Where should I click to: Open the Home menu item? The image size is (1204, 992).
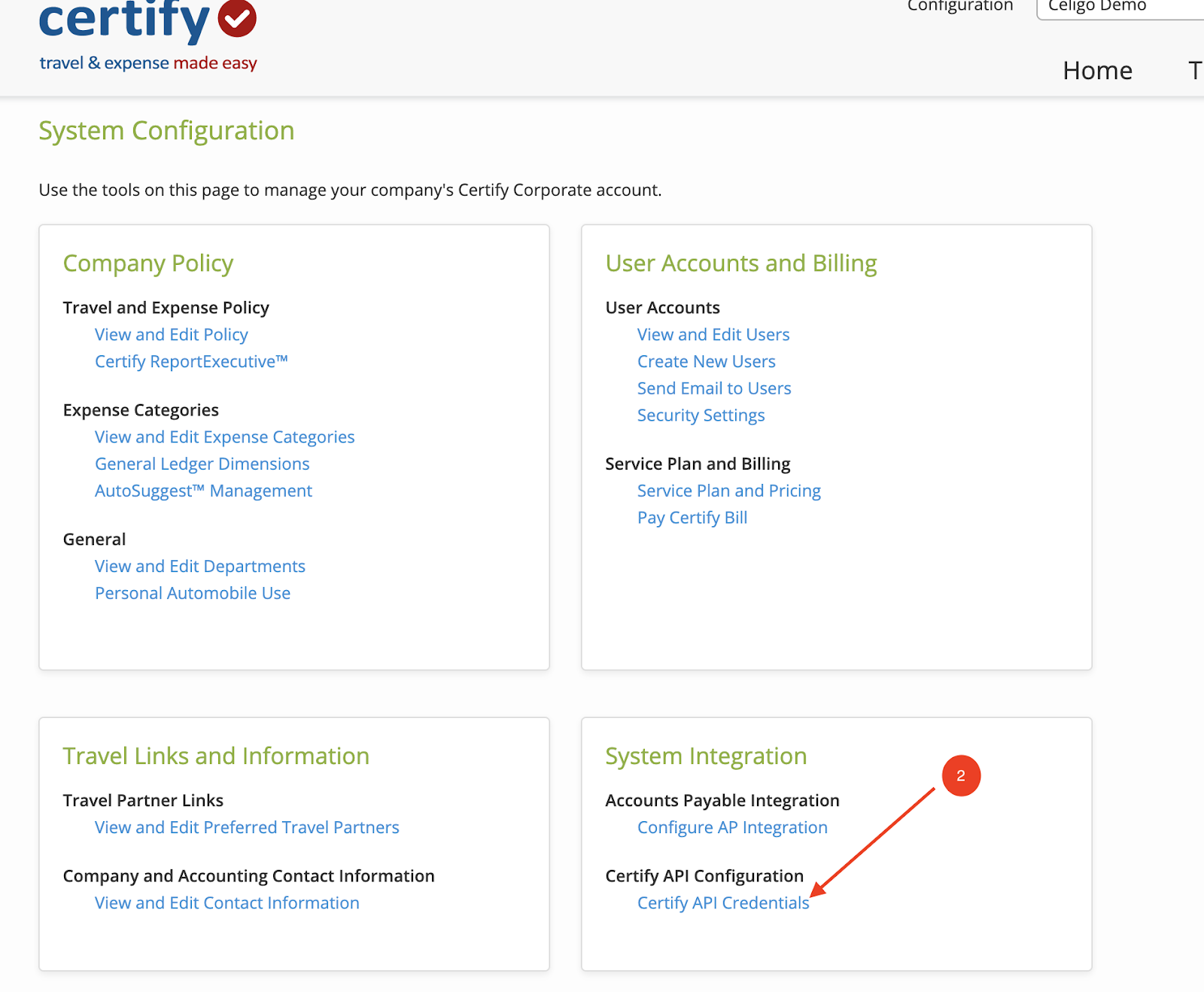pos(1097,71)
